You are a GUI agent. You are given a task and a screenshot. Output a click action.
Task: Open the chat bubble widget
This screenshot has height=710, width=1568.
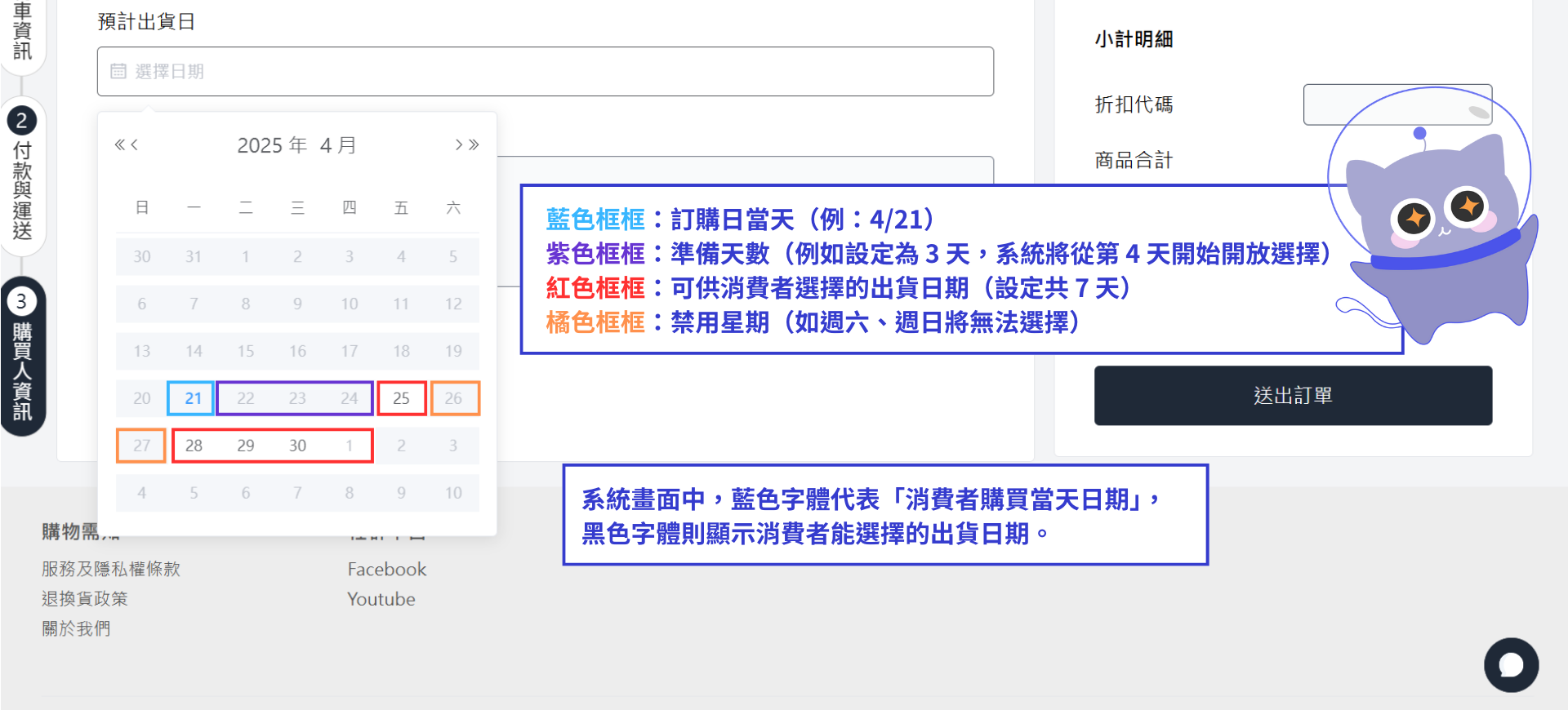(1511, 665)
